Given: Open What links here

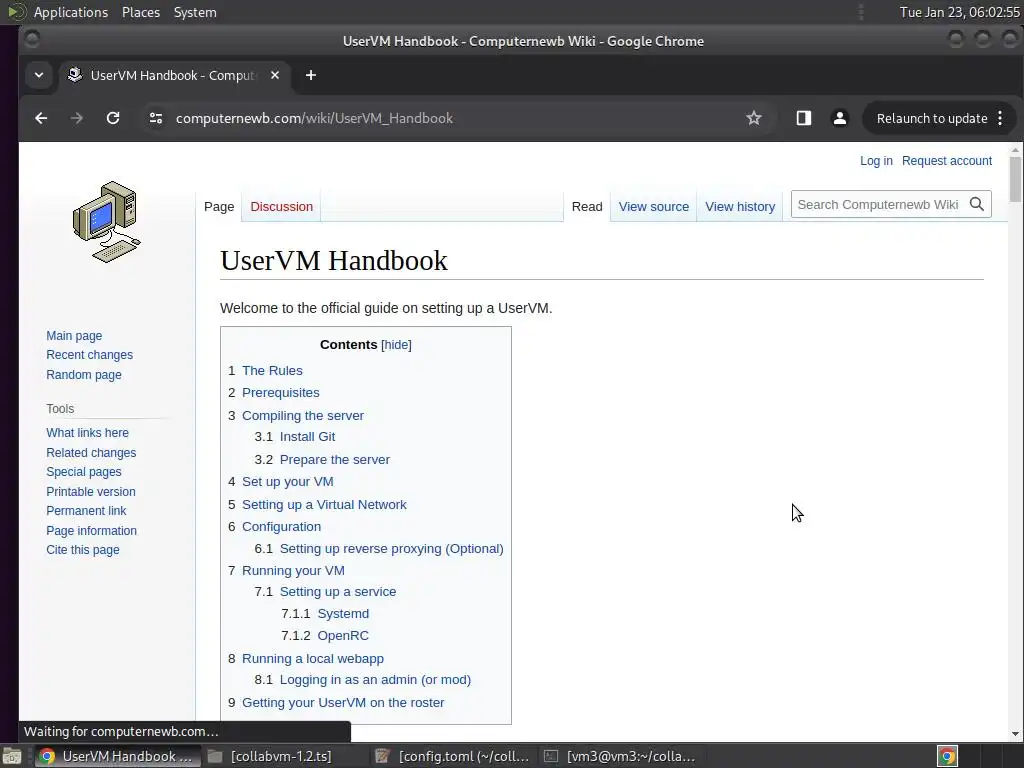Looking at the screenshot, I should [x=88, y=433].
